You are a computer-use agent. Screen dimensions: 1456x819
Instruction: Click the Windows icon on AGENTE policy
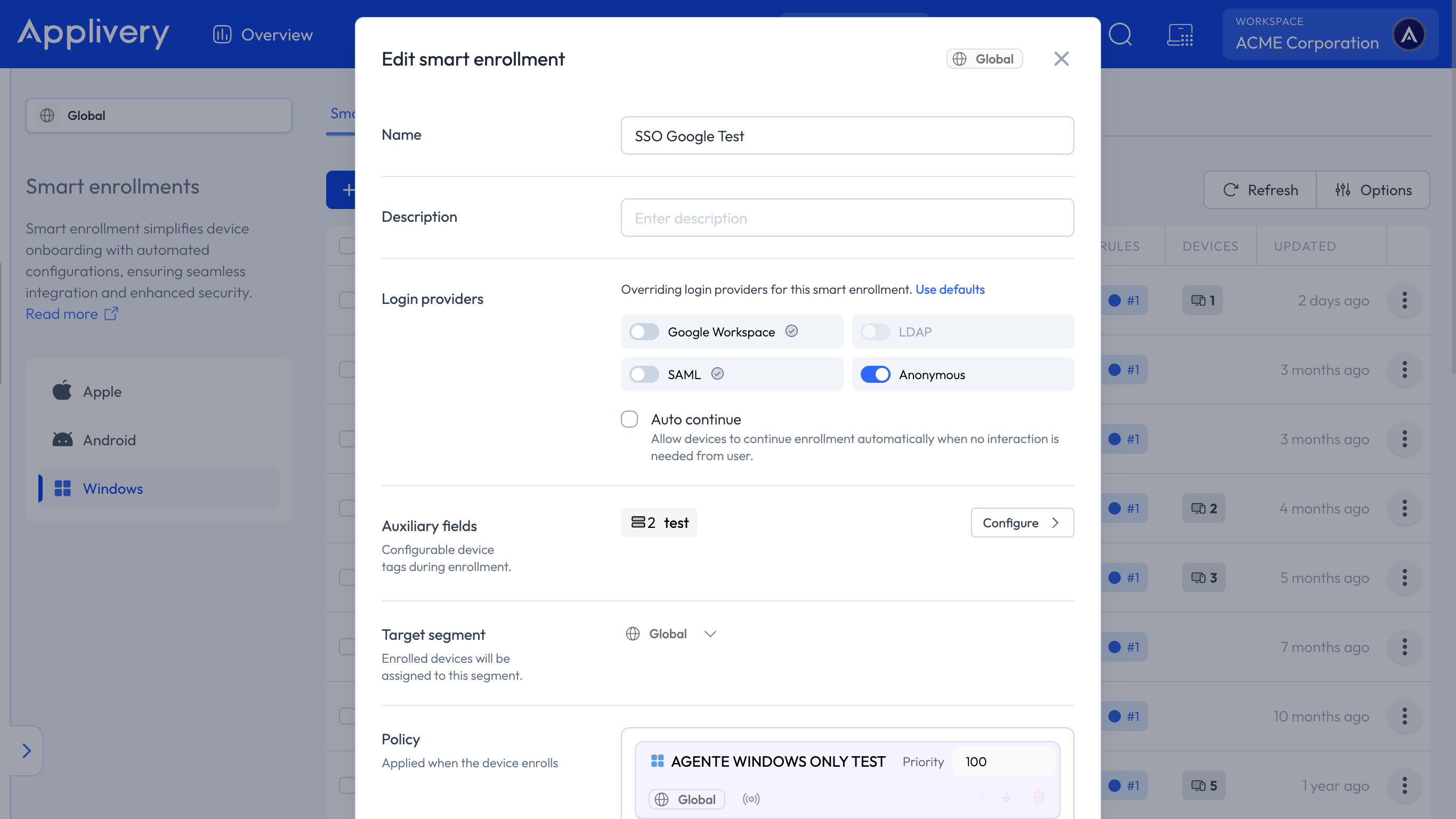(x=657, y=761)
